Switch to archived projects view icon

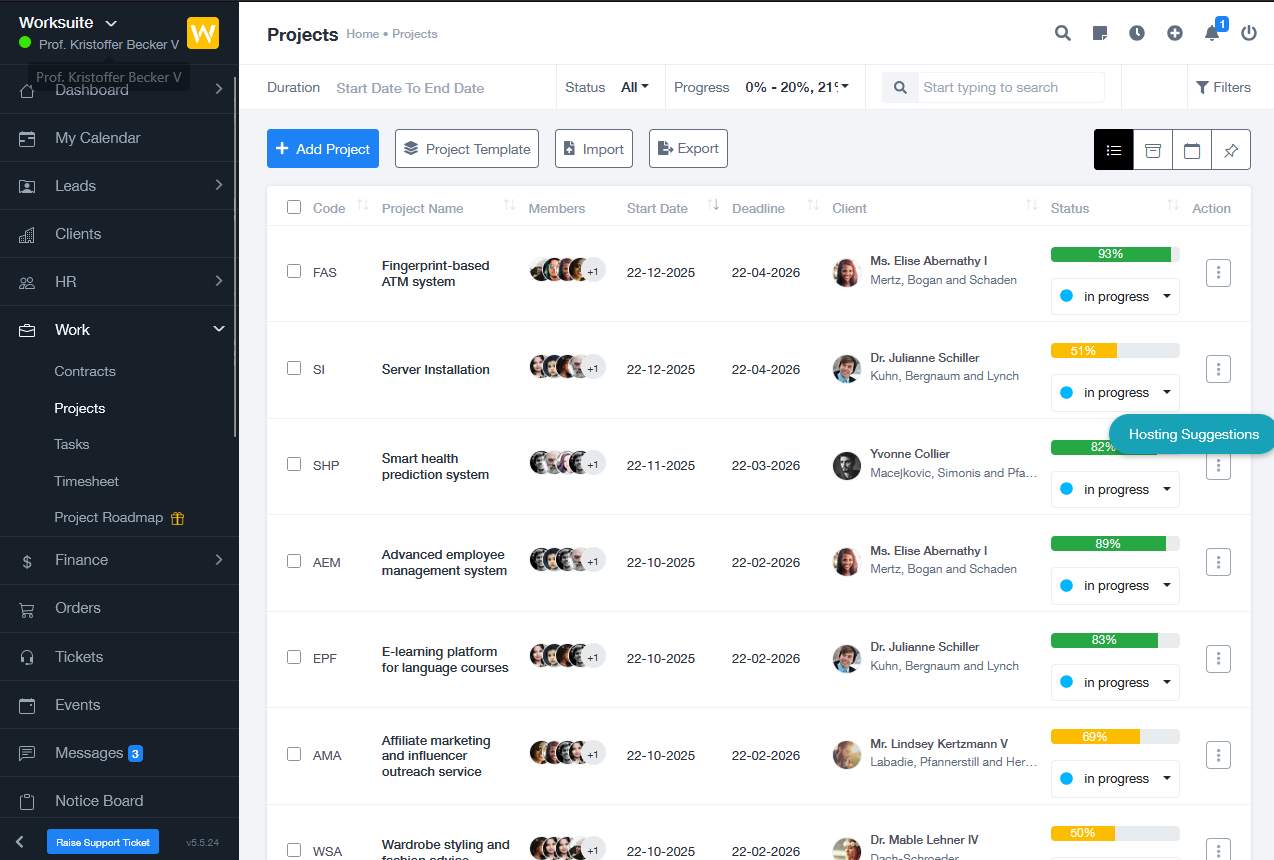[x=1153, y=150]
